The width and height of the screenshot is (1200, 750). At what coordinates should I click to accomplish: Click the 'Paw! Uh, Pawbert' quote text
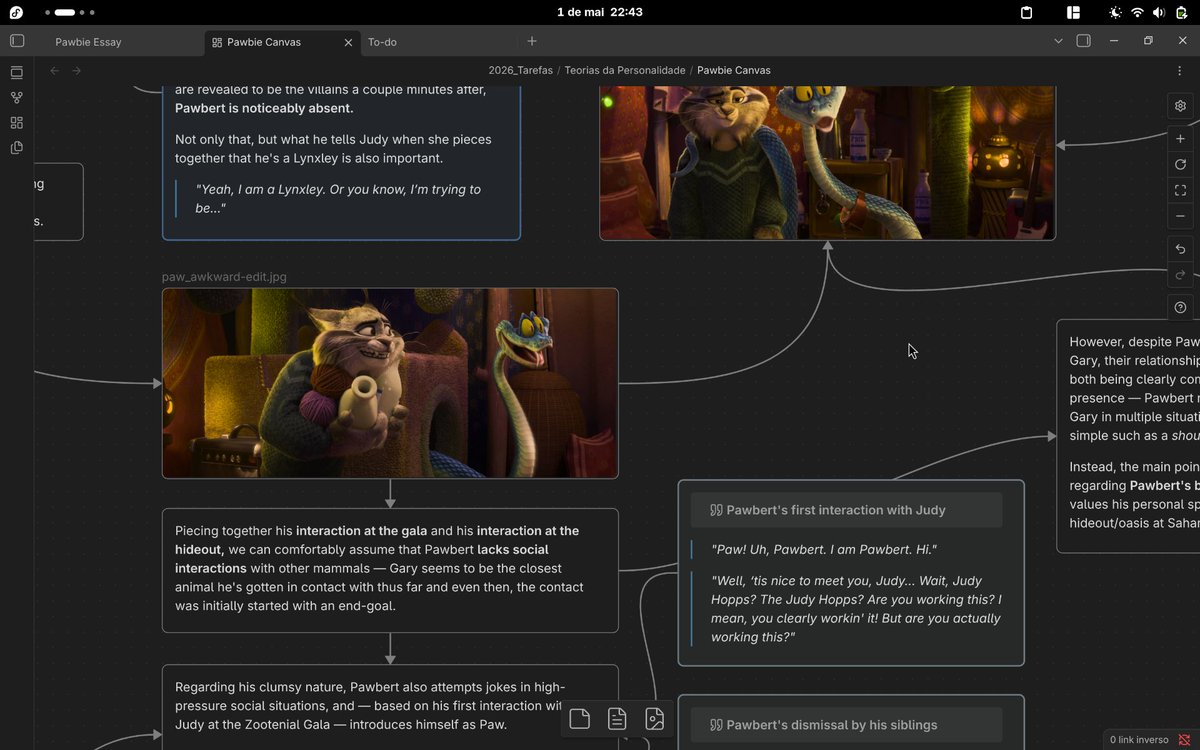[x=824, y=550]
